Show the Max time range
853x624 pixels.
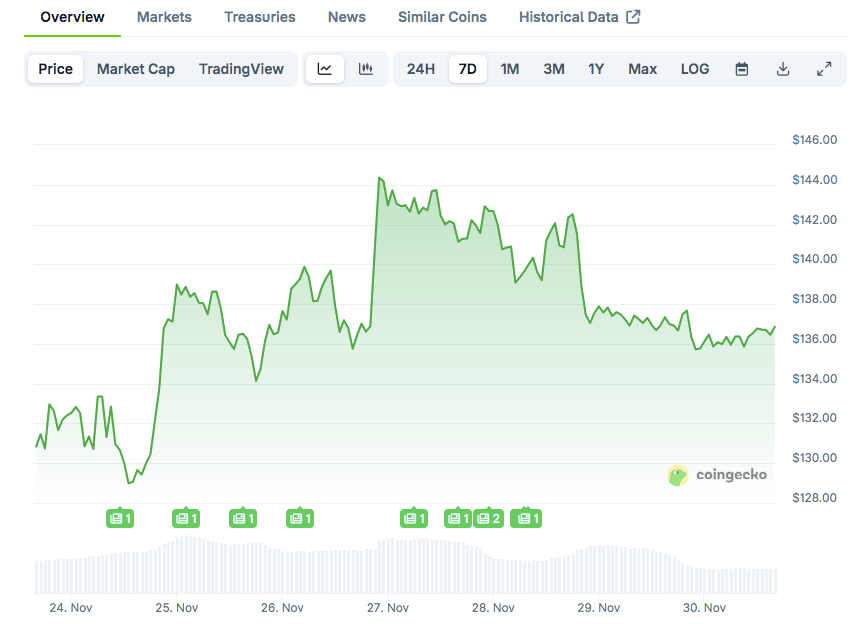643,69
